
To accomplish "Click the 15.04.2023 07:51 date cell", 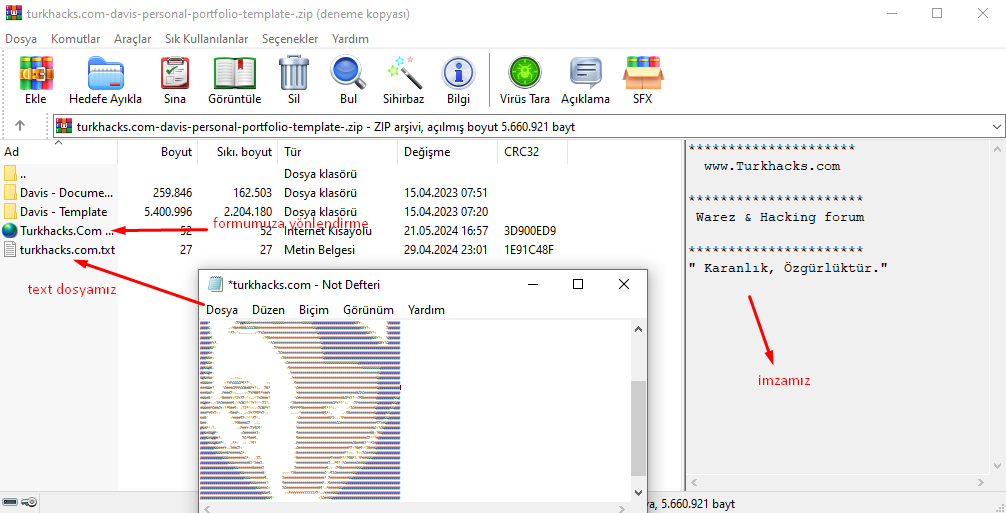I will click(446, 192).
